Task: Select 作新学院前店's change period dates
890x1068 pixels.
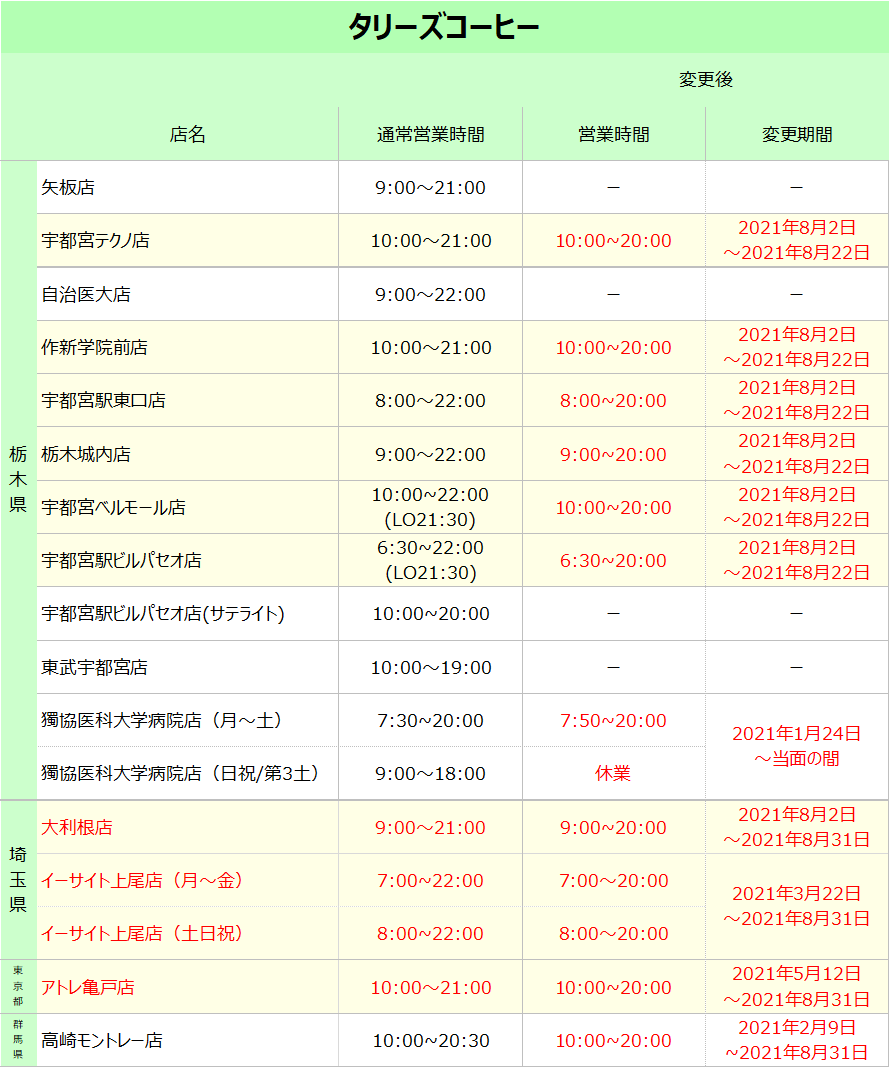Action: (797, 347)
